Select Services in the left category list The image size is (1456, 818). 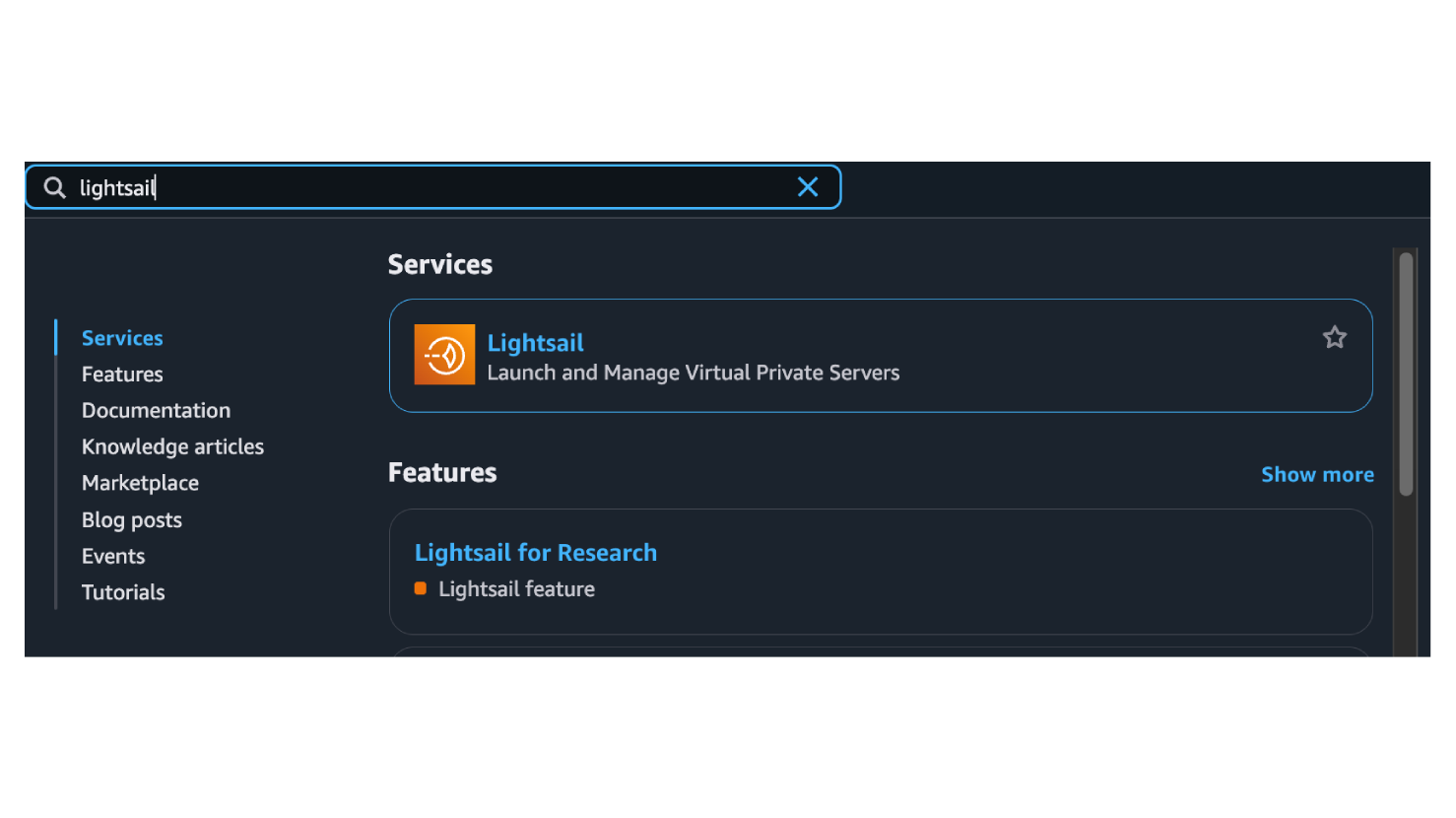122,338
